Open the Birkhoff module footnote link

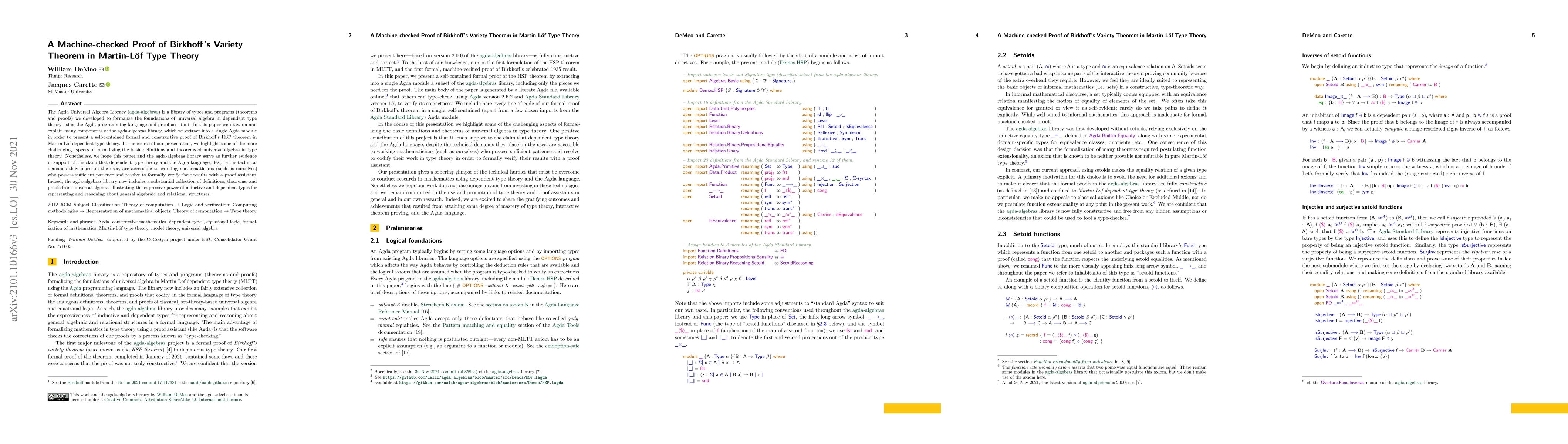(x=75, y=383)
